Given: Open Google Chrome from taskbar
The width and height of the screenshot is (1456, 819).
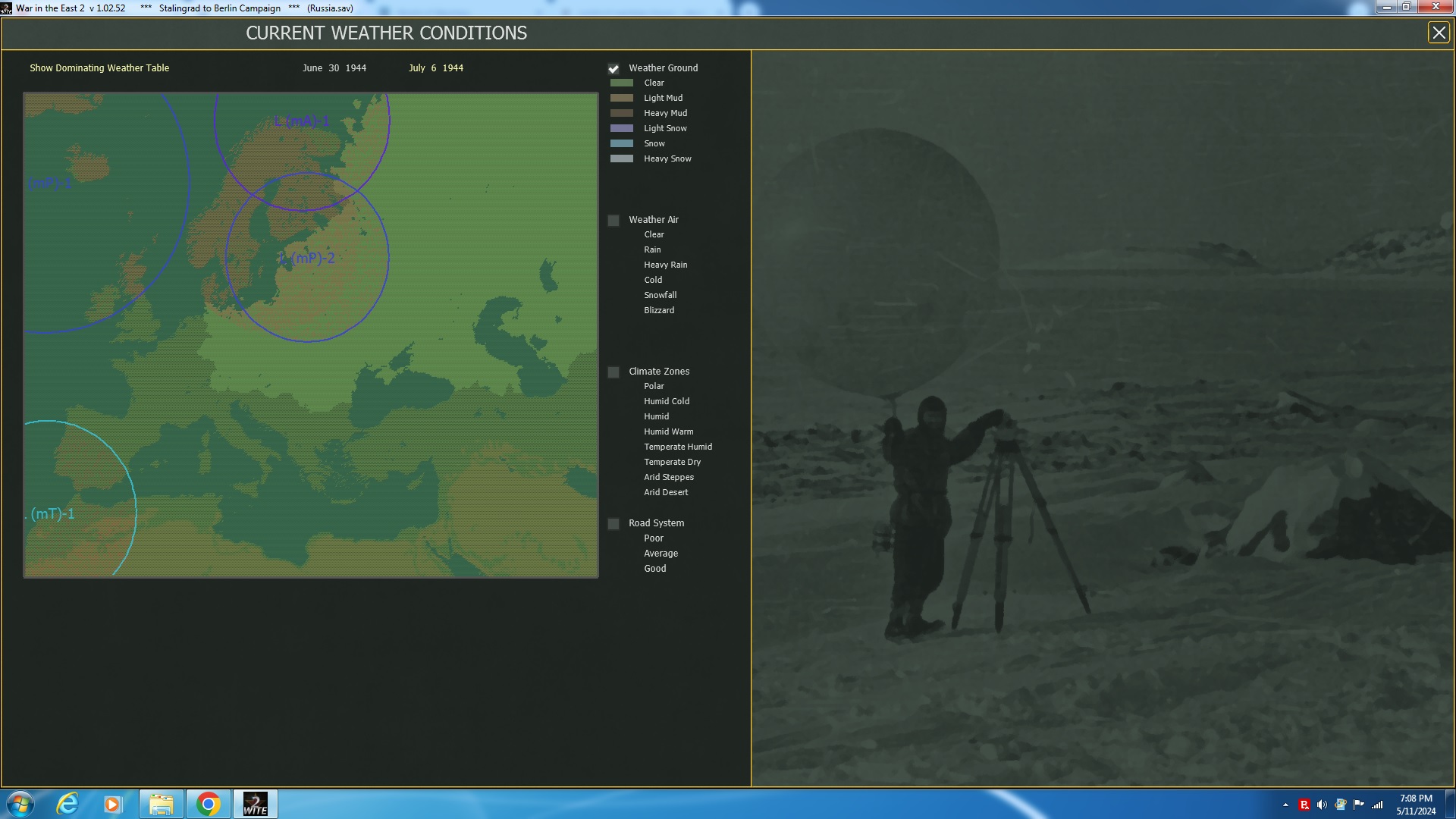Looking at the screenshot, I should [208, 804].
